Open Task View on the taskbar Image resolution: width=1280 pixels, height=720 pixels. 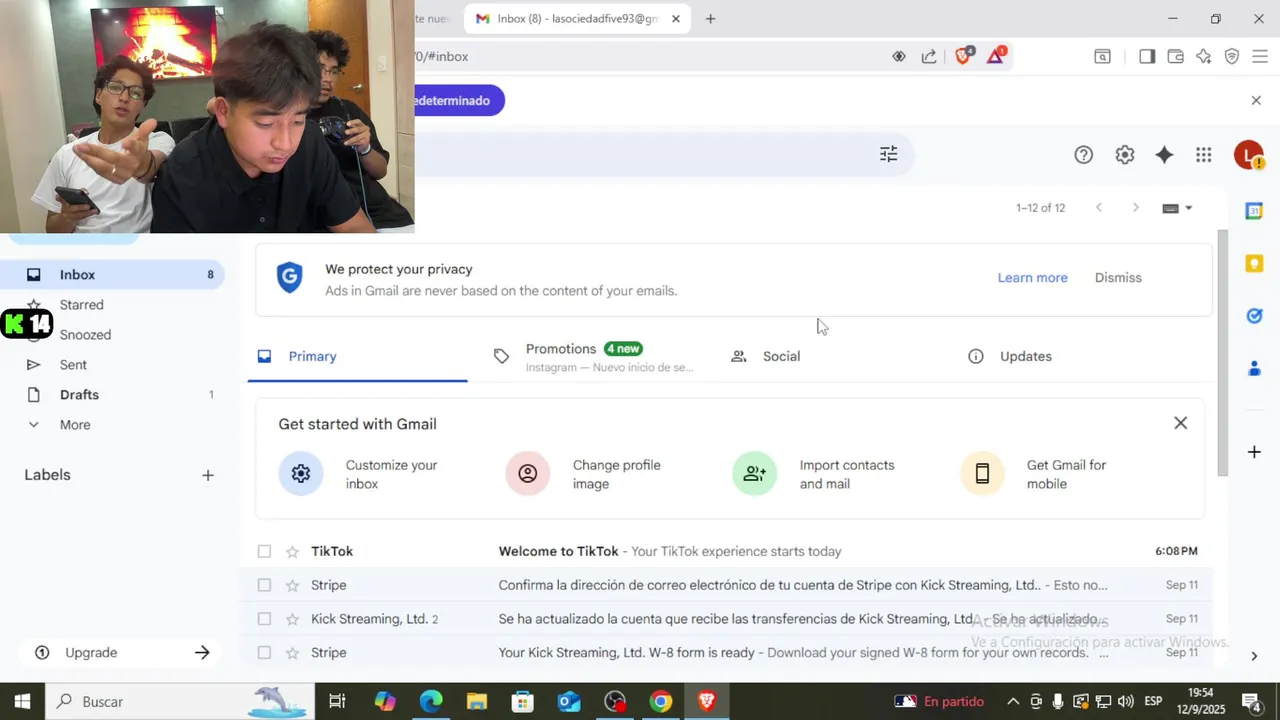[337, 702]
